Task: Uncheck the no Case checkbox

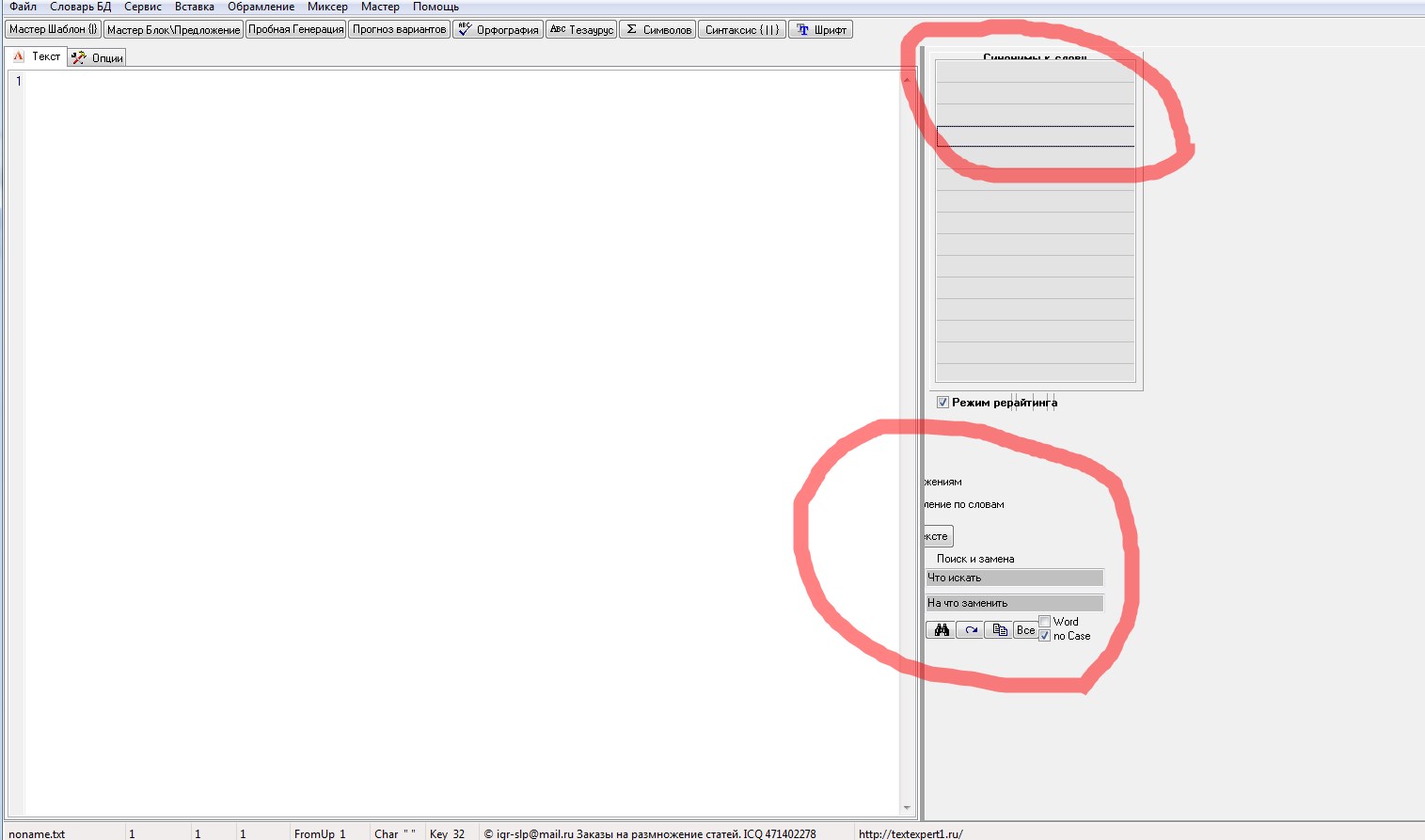Action: click(1044, 636)
